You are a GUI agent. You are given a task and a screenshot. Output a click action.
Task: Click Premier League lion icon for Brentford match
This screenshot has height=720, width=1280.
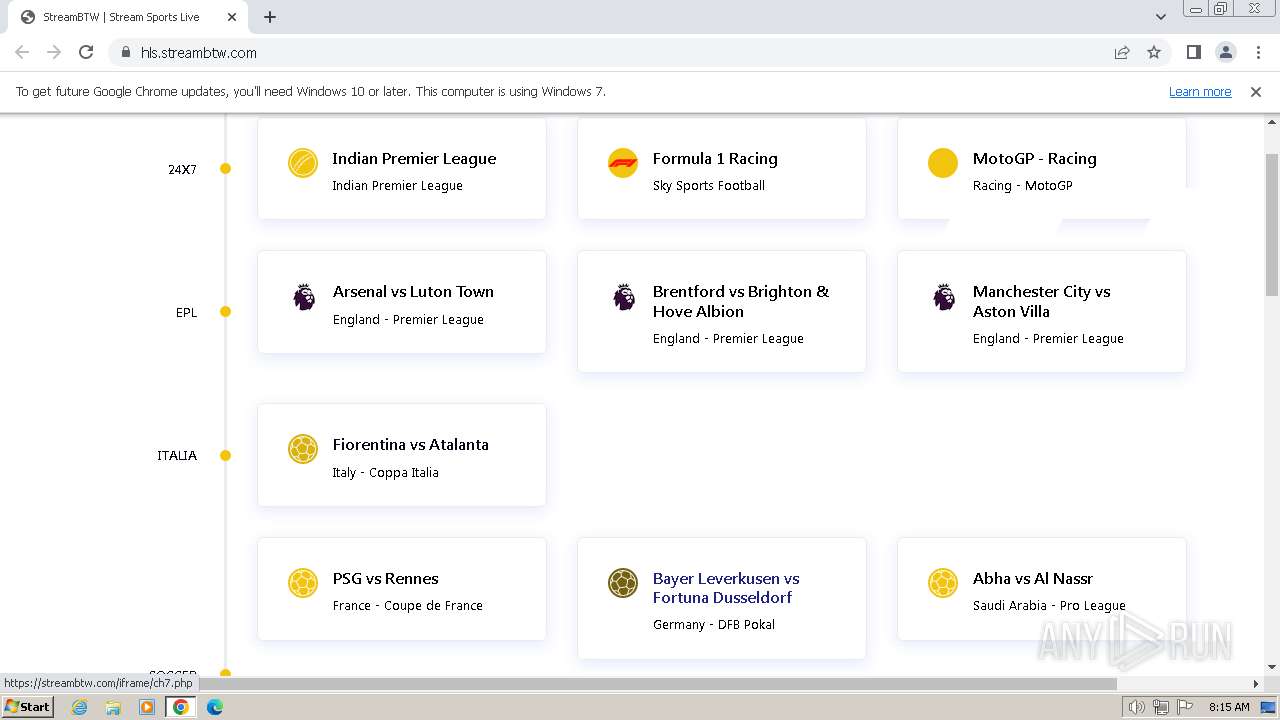click(624, 297)
